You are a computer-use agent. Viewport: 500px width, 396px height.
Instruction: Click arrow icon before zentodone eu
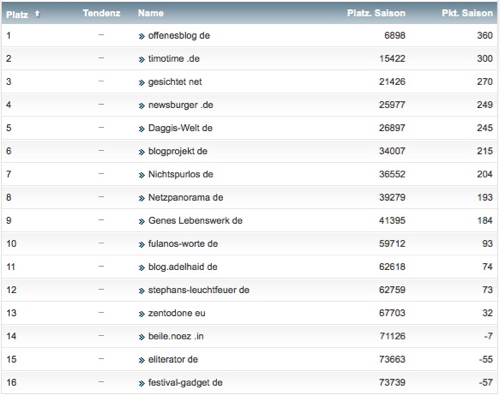(142, 314)
